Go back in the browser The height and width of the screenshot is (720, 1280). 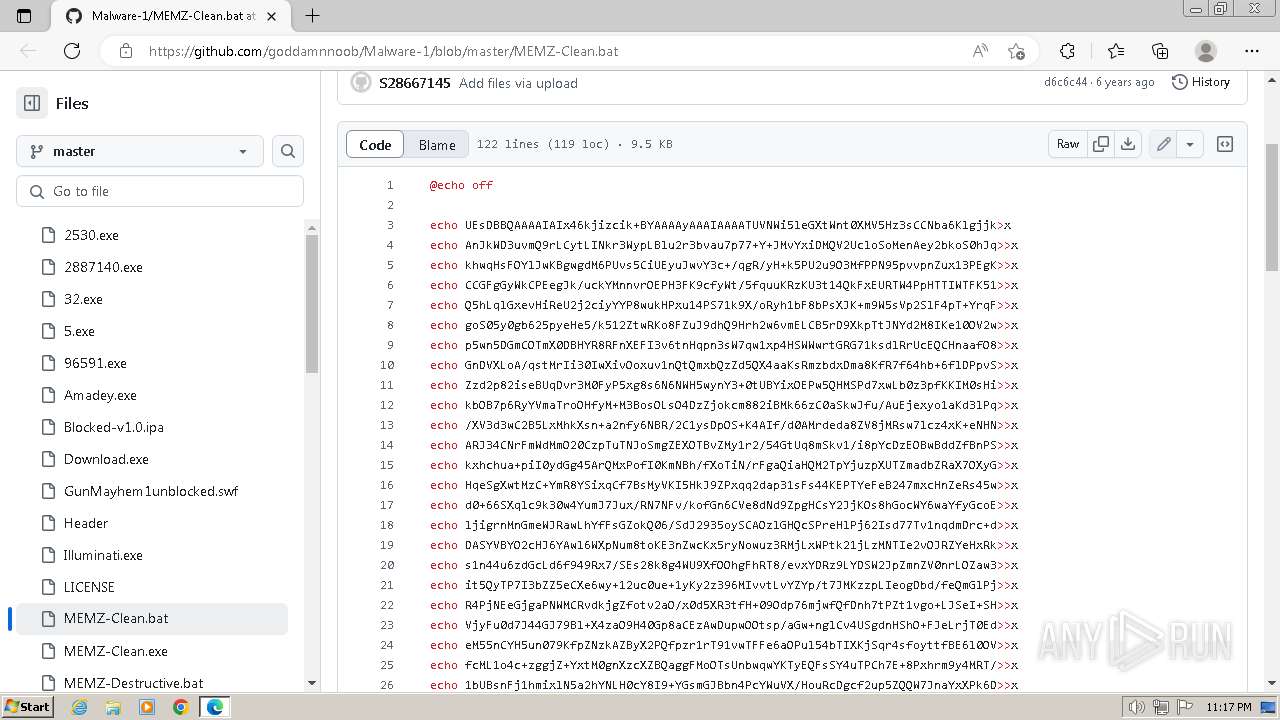(28, 51)
